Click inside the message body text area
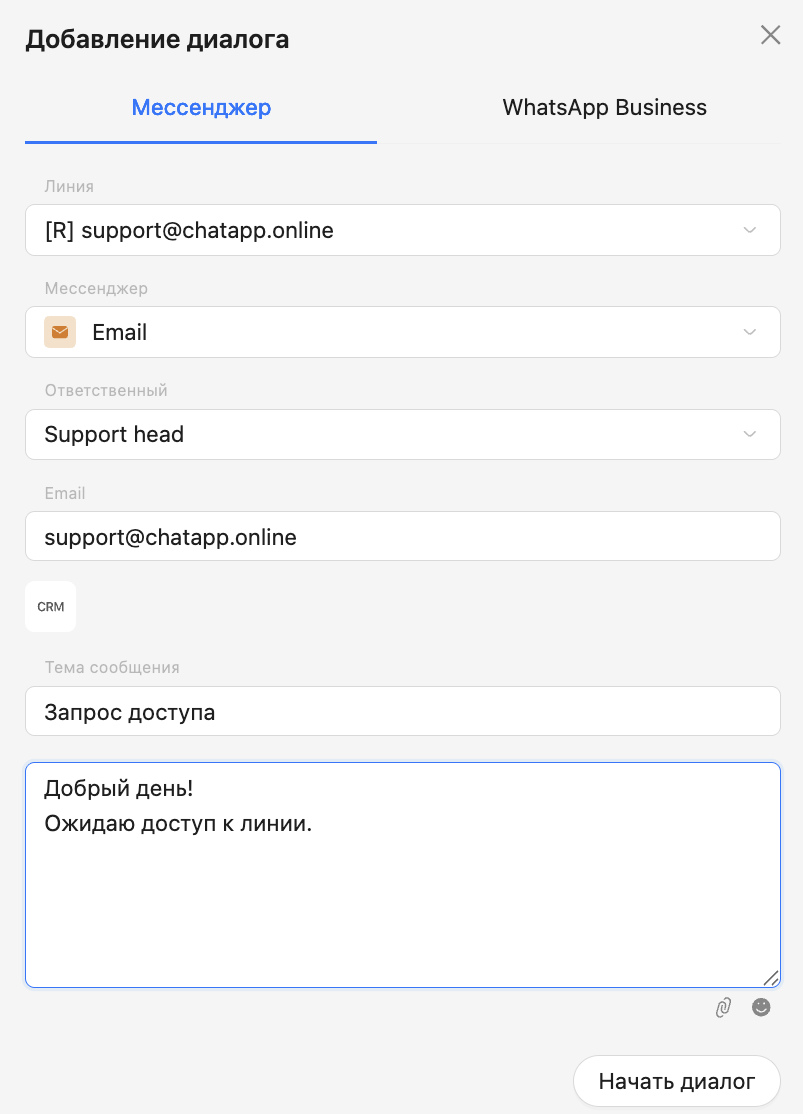Image resolution: width=803 pixels, height=1114 pixels. [402, 910]
